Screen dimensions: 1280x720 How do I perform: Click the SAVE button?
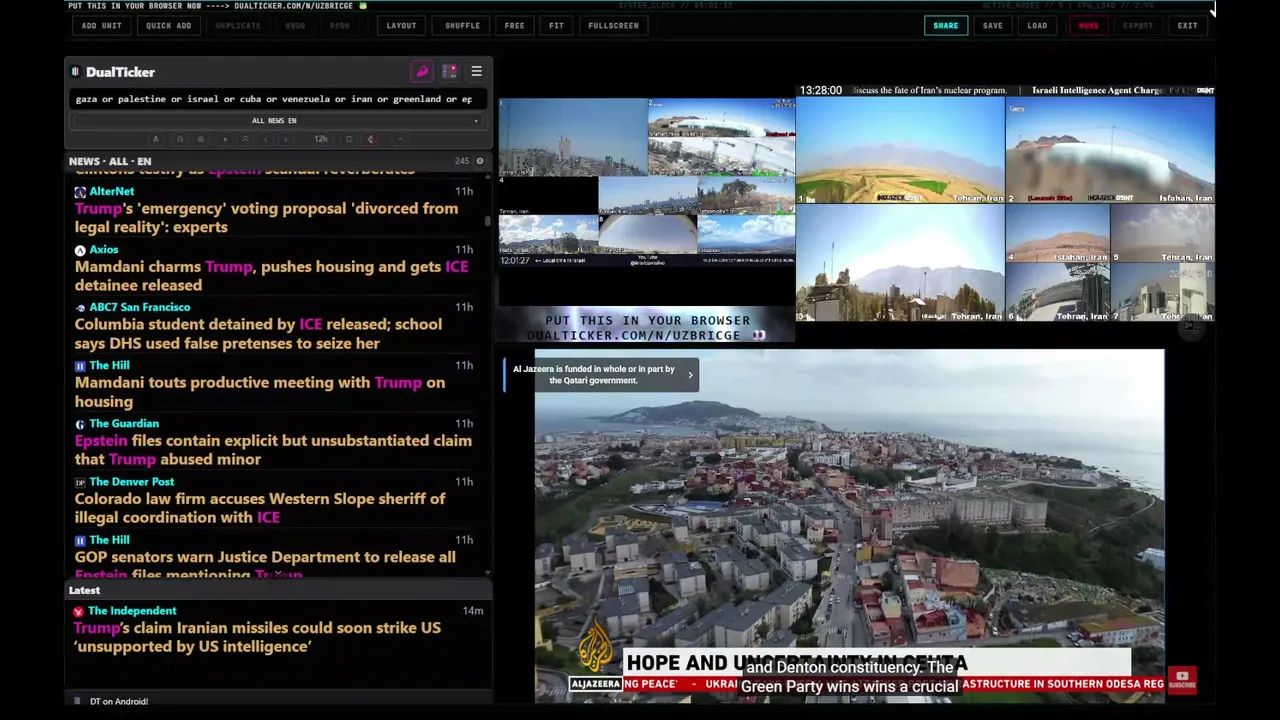point(992,25)
